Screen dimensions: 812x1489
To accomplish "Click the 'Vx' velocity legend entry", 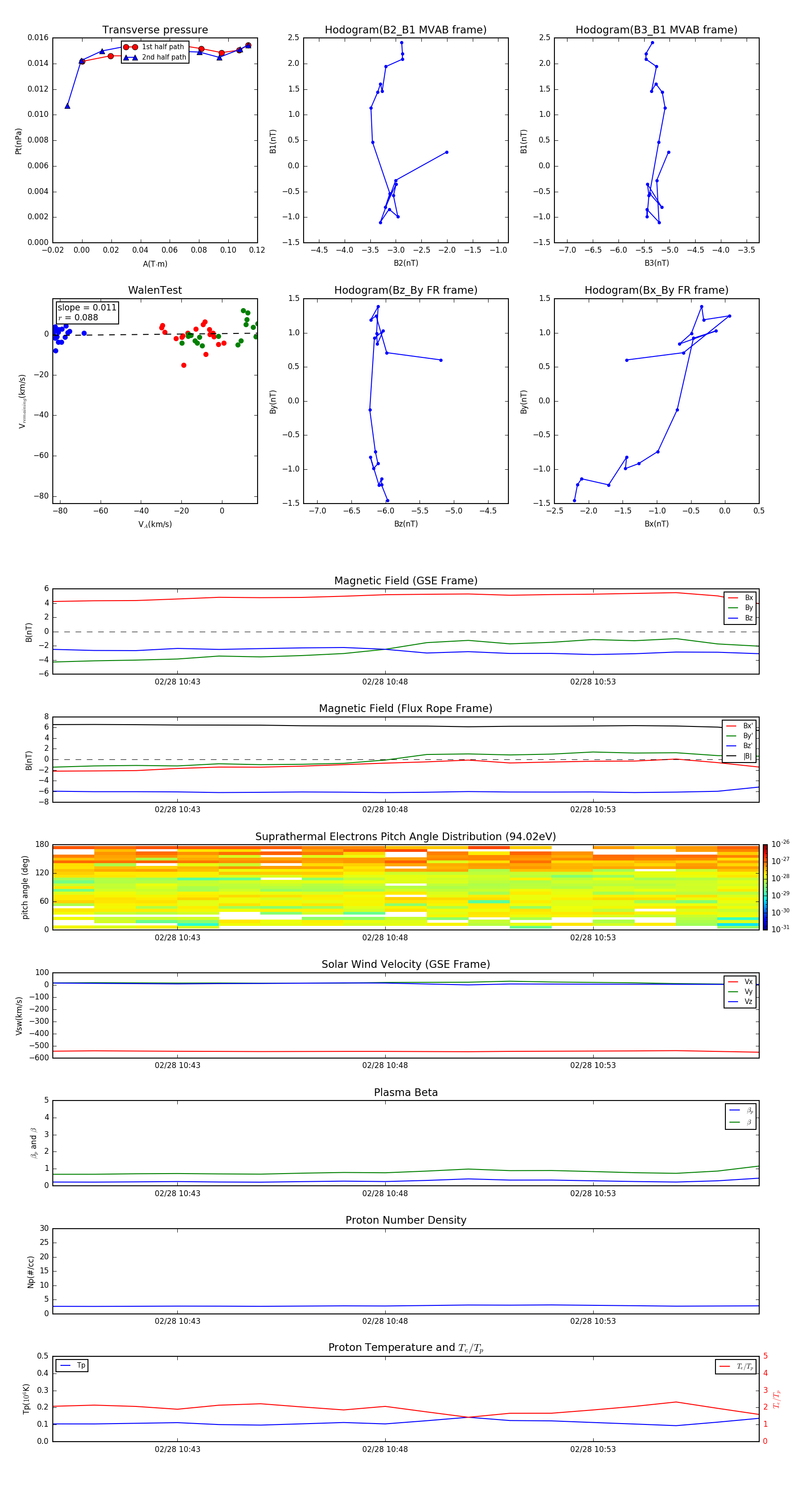I will pyautogui.click(x=740, y=981).
